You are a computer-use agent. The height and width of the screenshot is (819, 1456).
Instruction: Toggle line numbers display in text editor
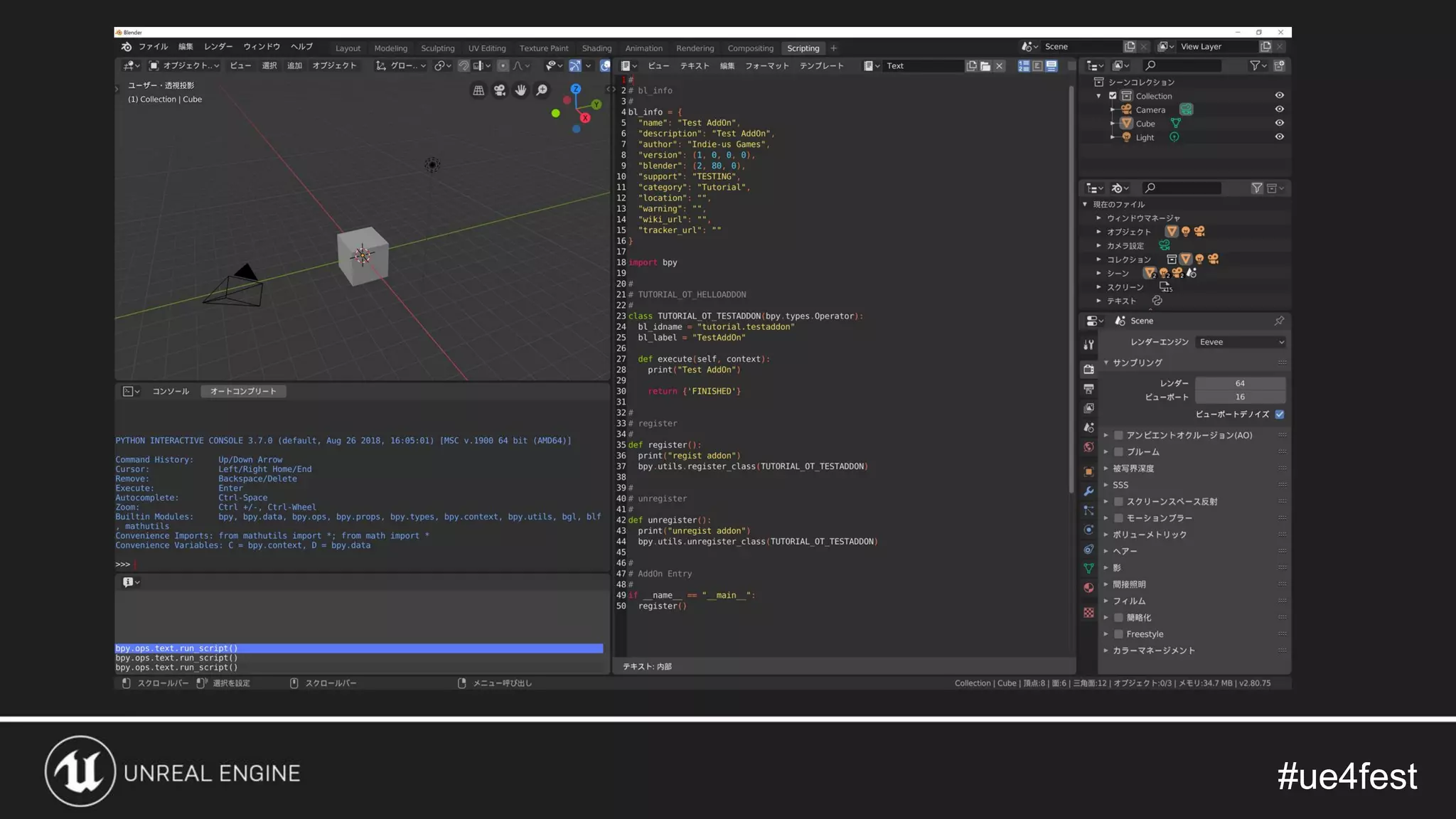[1024, 65]
